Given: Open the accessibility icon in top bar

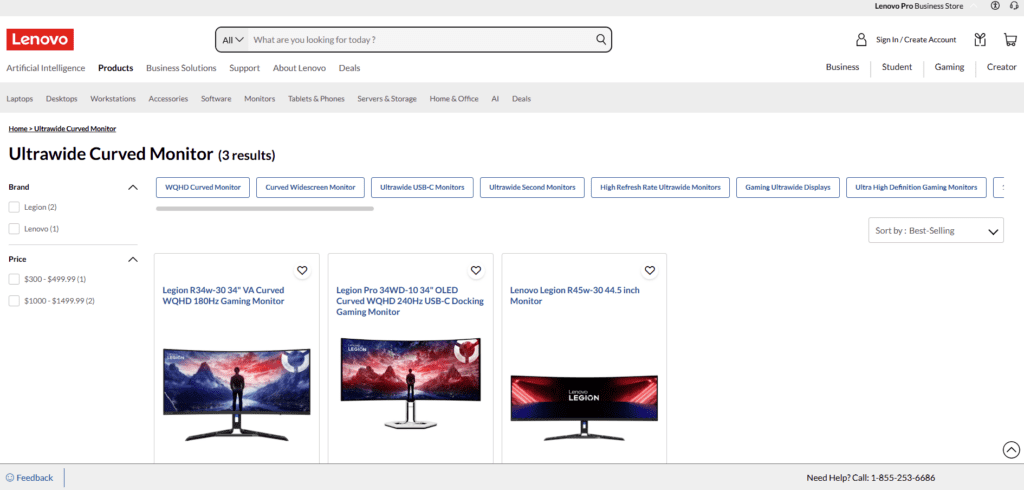Looking at the screenshot, I should [x=995, y=6].
